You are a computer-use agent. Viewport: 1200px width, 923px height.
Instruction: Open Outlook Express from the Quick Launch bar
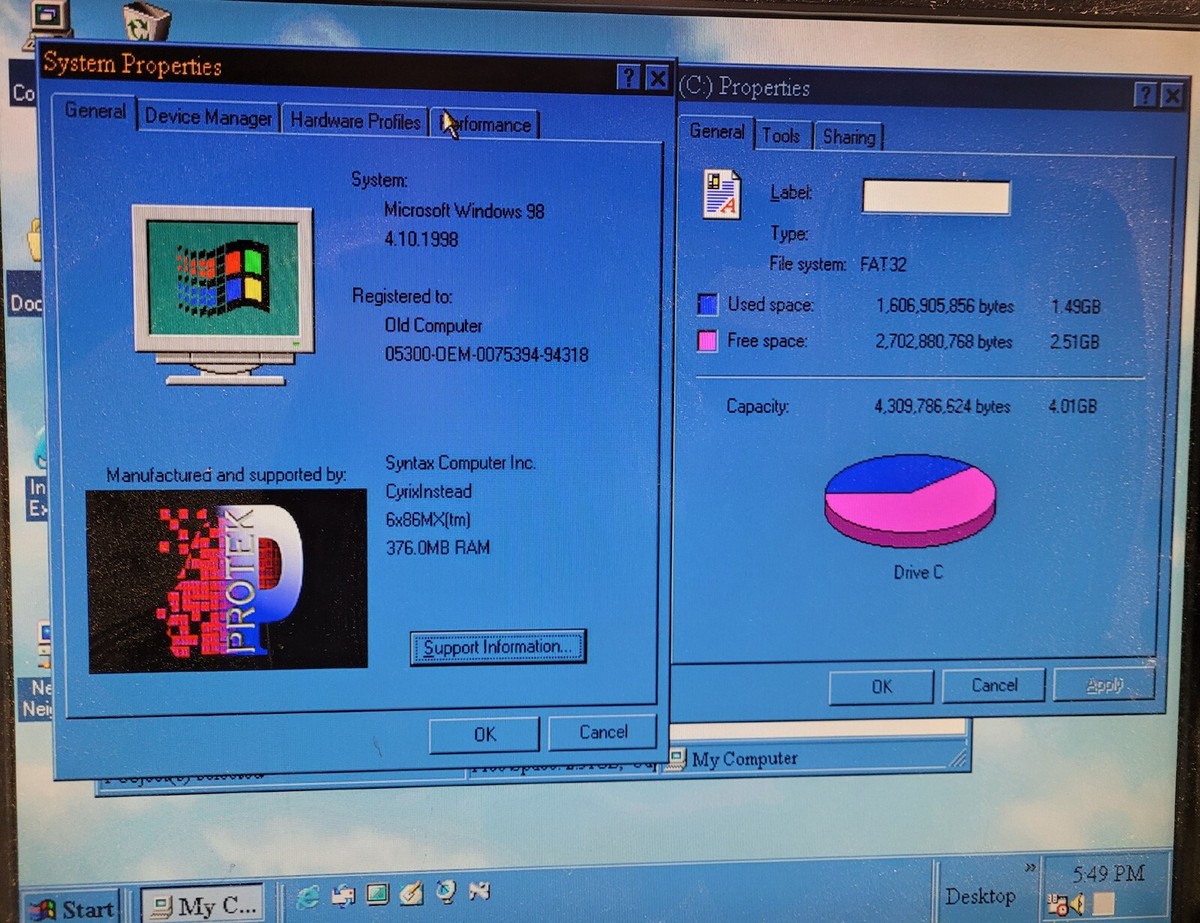(x=344, y=894)
